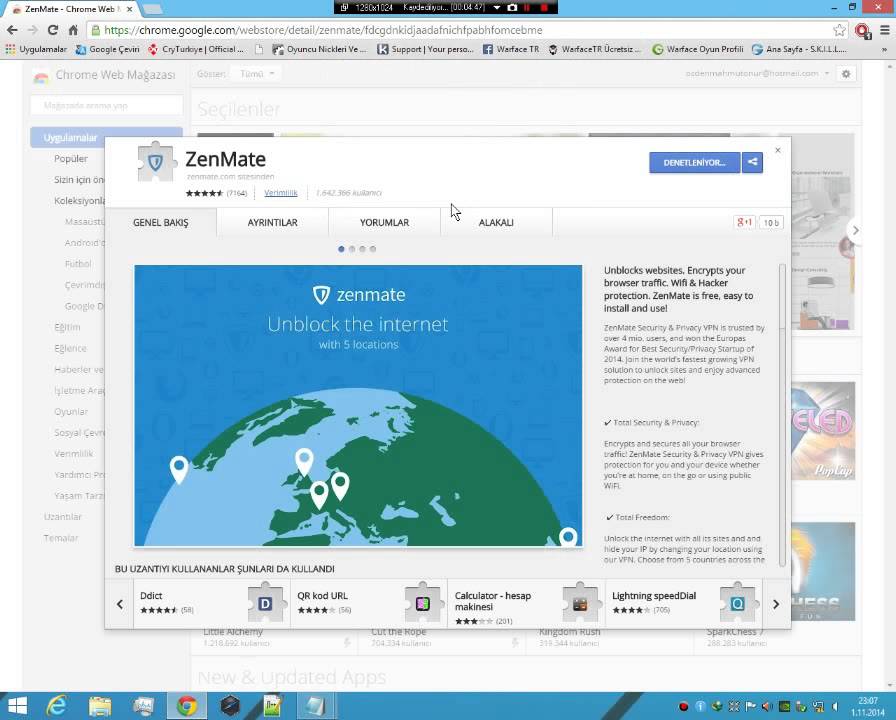Advance featured carousel with right chevron
Screen dimensions: 896x720
click(855, 230)
